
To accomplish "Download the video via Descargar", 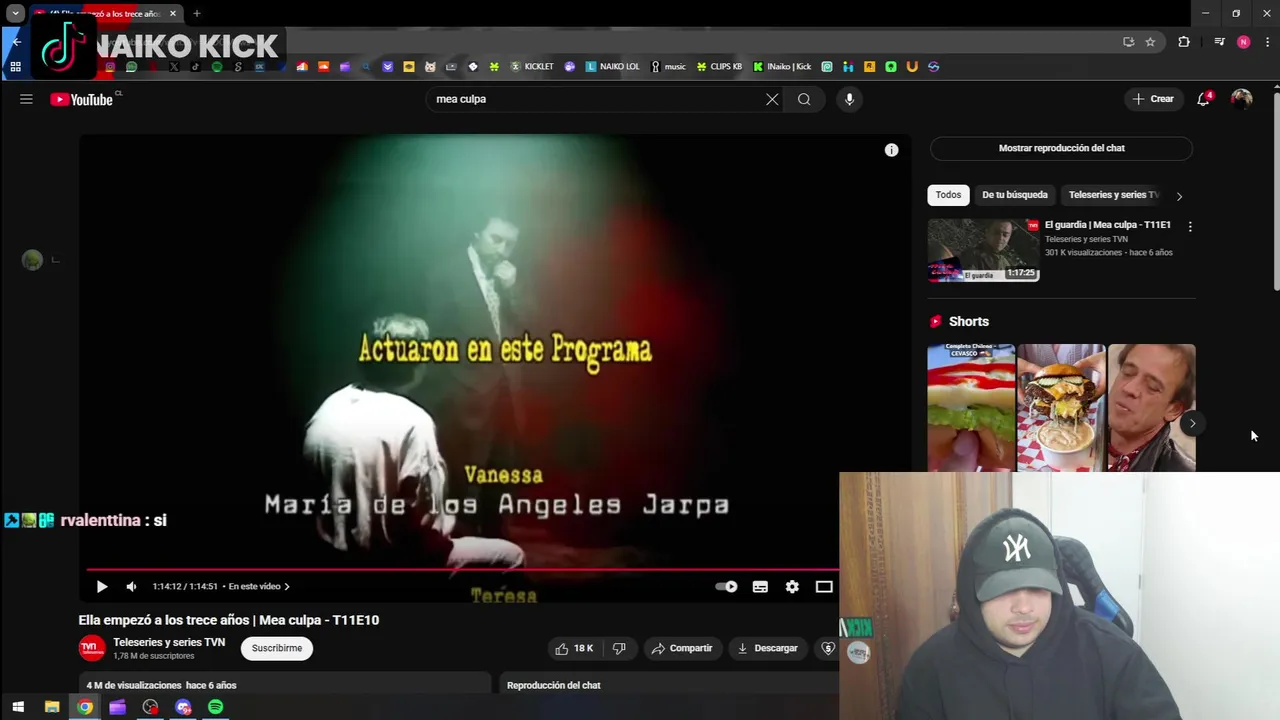I will click(767, 648).
